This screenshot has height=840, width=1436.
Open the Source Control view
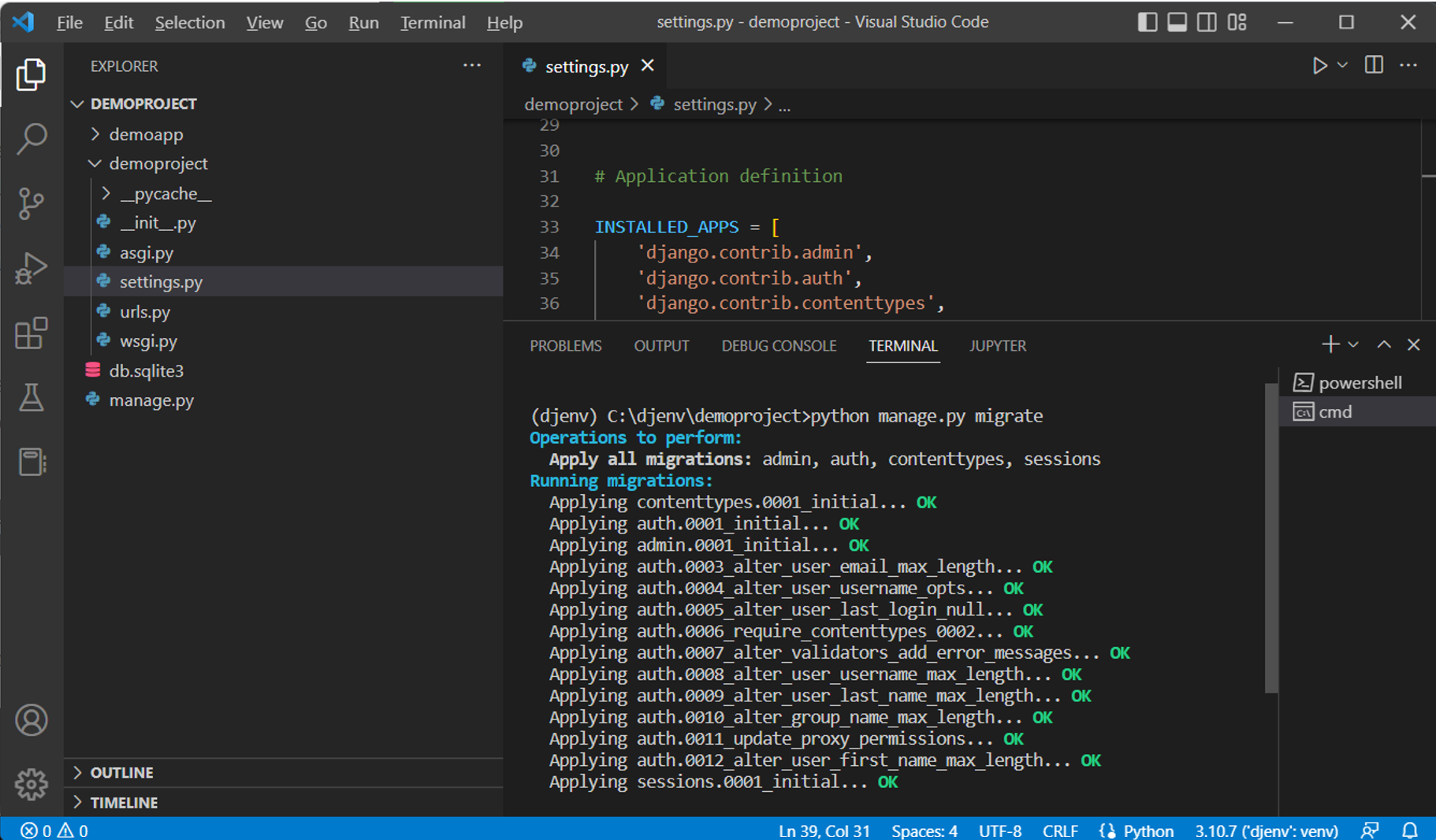pyautogui.click(x=32, y=203)
